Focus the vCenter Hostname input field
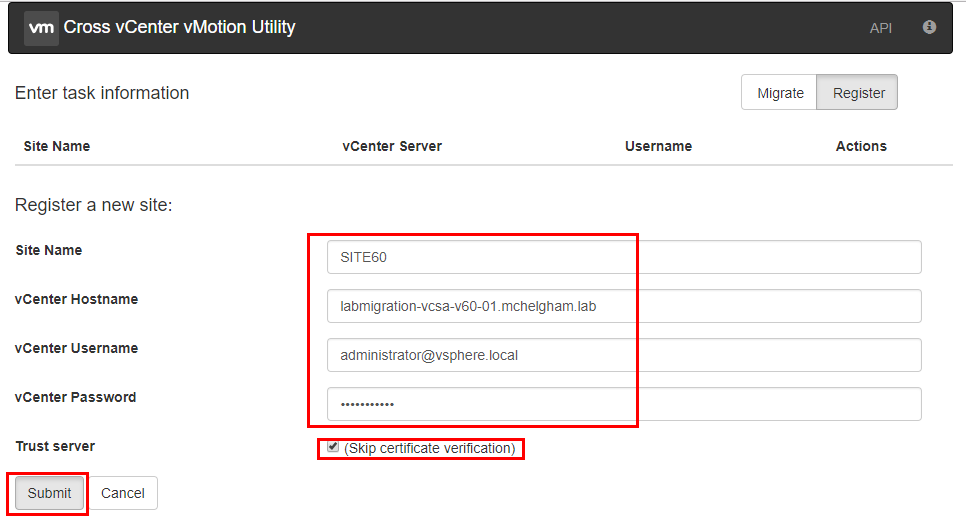 coord(624,306)
